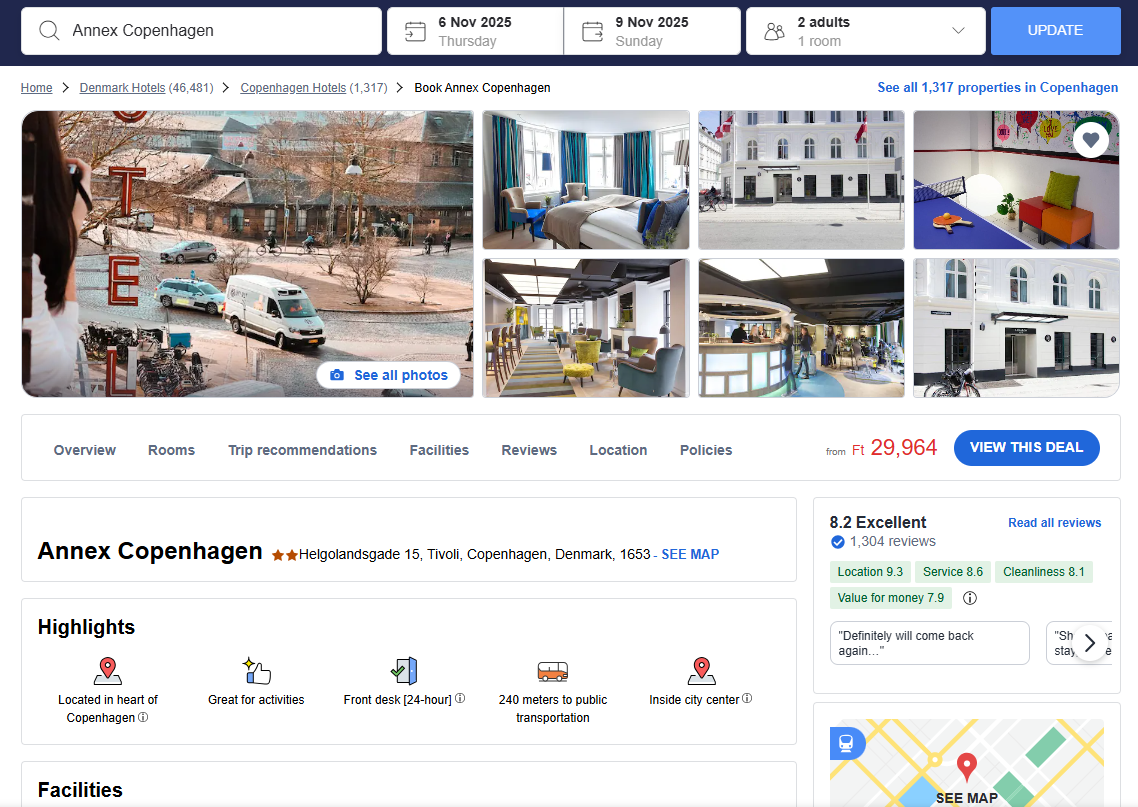1138x807 pixels.
Task: Open the reception desk photo
Action: pyautogui.click(x=801, y=328)
